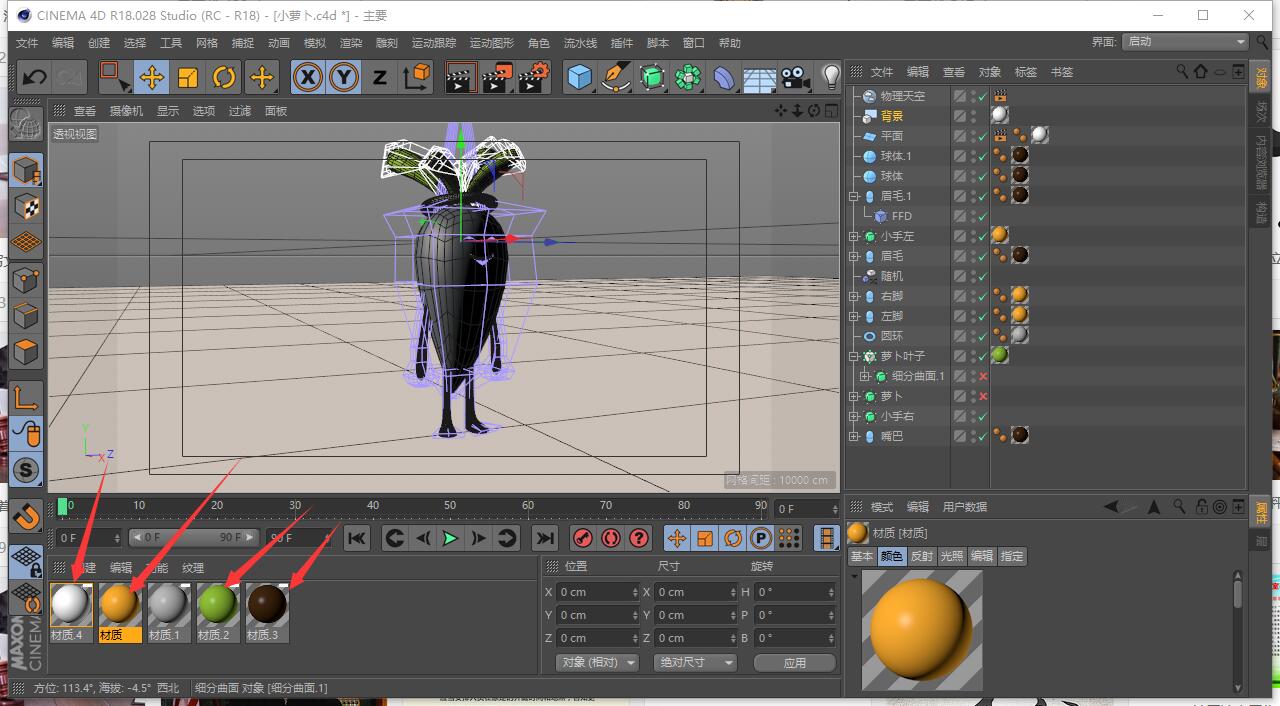The image size is (1280, 706).
Task: Switch to the 颜色 material tab
Action: coord(891,556)
